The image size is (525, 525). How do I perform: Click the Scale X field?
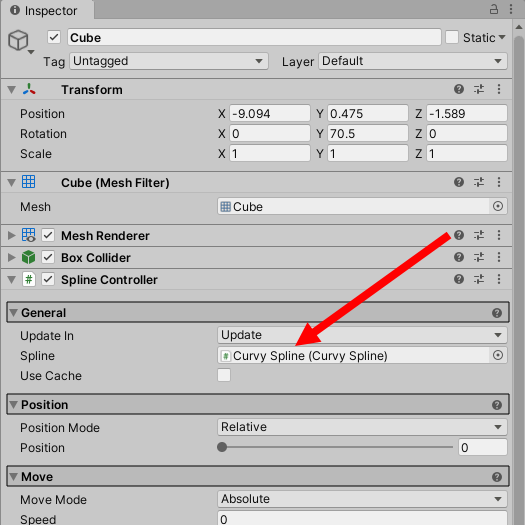[270, 154]
